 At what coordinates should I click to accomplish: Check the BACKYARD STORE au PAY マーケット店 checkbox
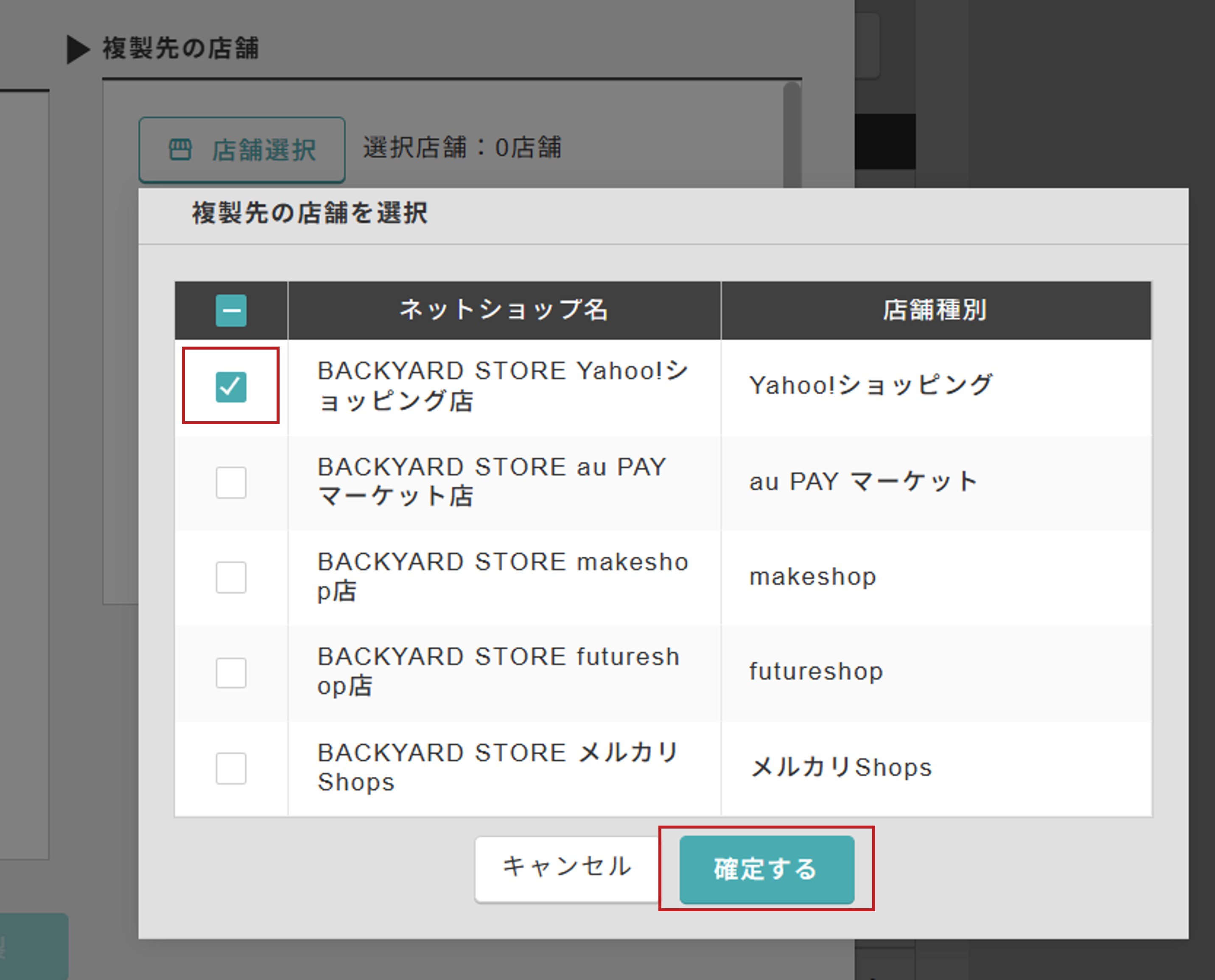tap(231, 482)
